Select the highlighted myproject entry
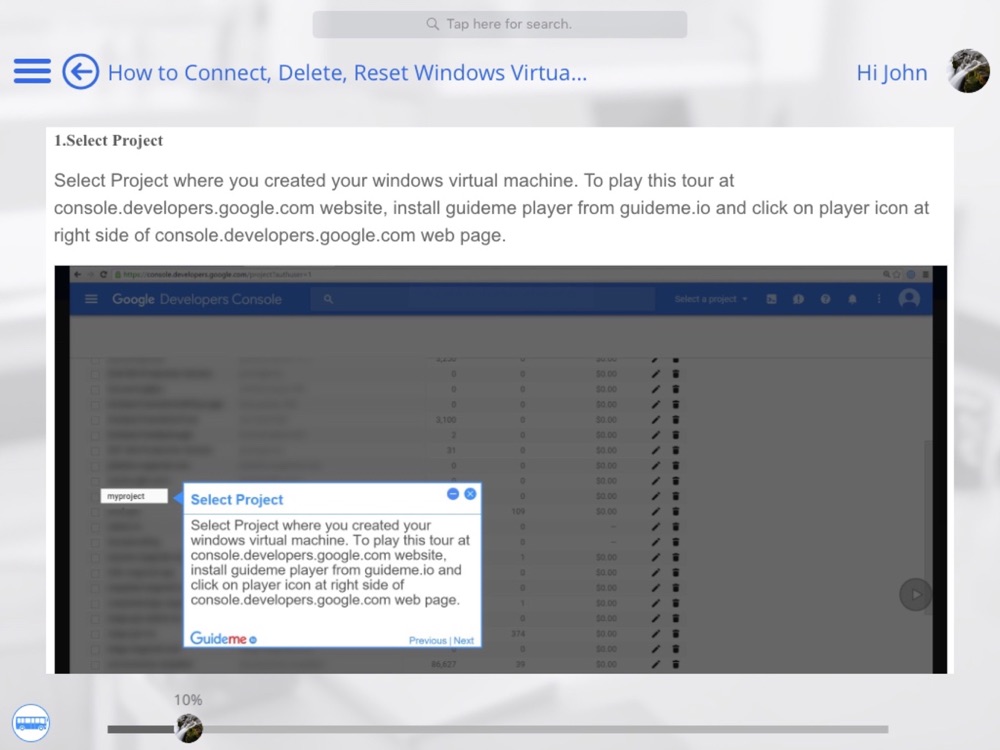This screenshot has height=750, width=1000. tap(134, 496)
